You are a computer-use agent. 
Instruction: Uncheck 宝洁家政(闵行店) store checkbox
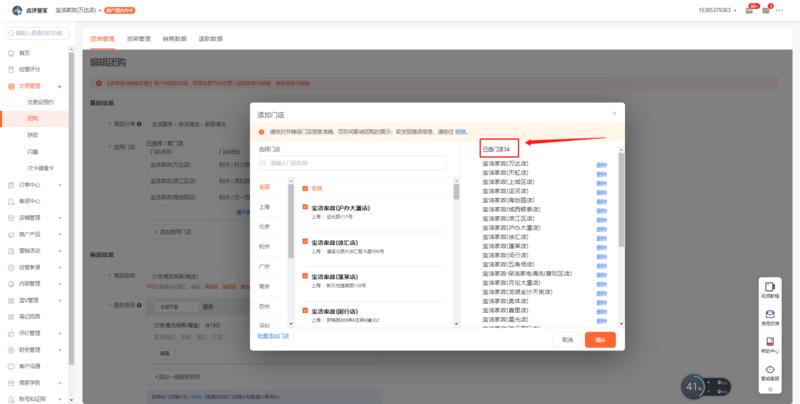coord(305,310)
